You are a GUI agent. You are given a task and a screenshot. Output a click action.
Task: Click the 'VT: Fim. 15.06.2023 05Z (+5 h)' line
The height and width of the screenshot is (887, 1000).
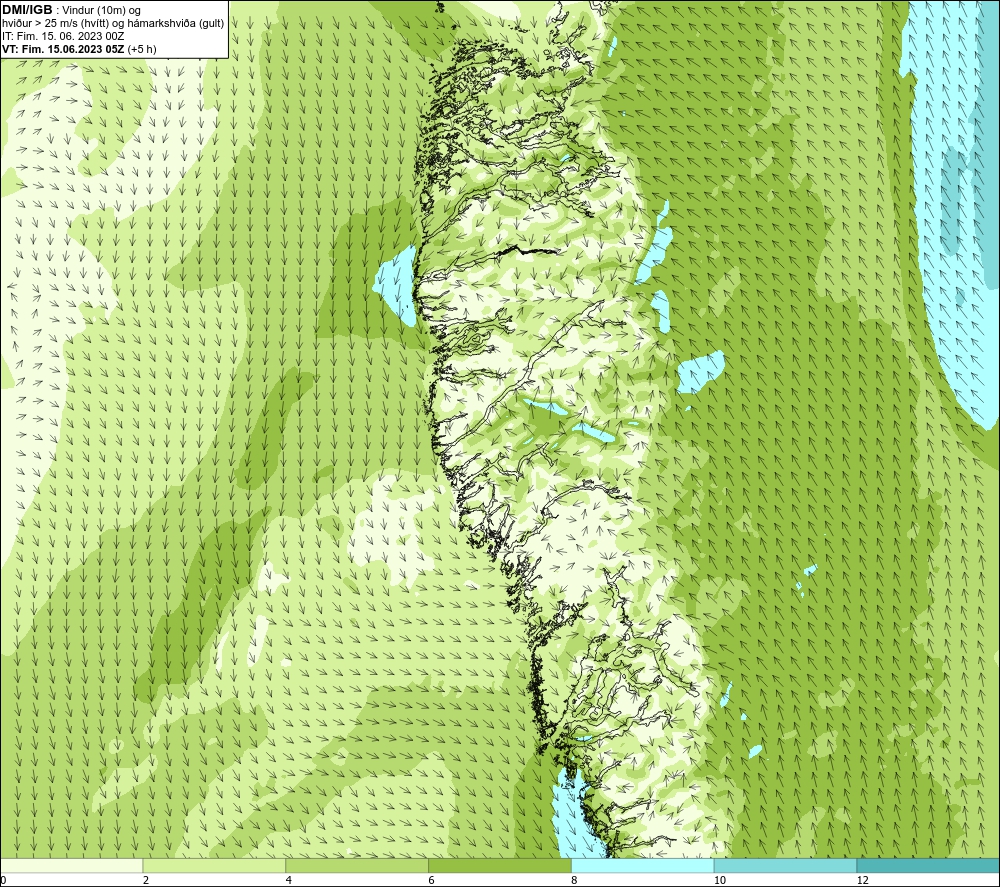pos(79,49)
